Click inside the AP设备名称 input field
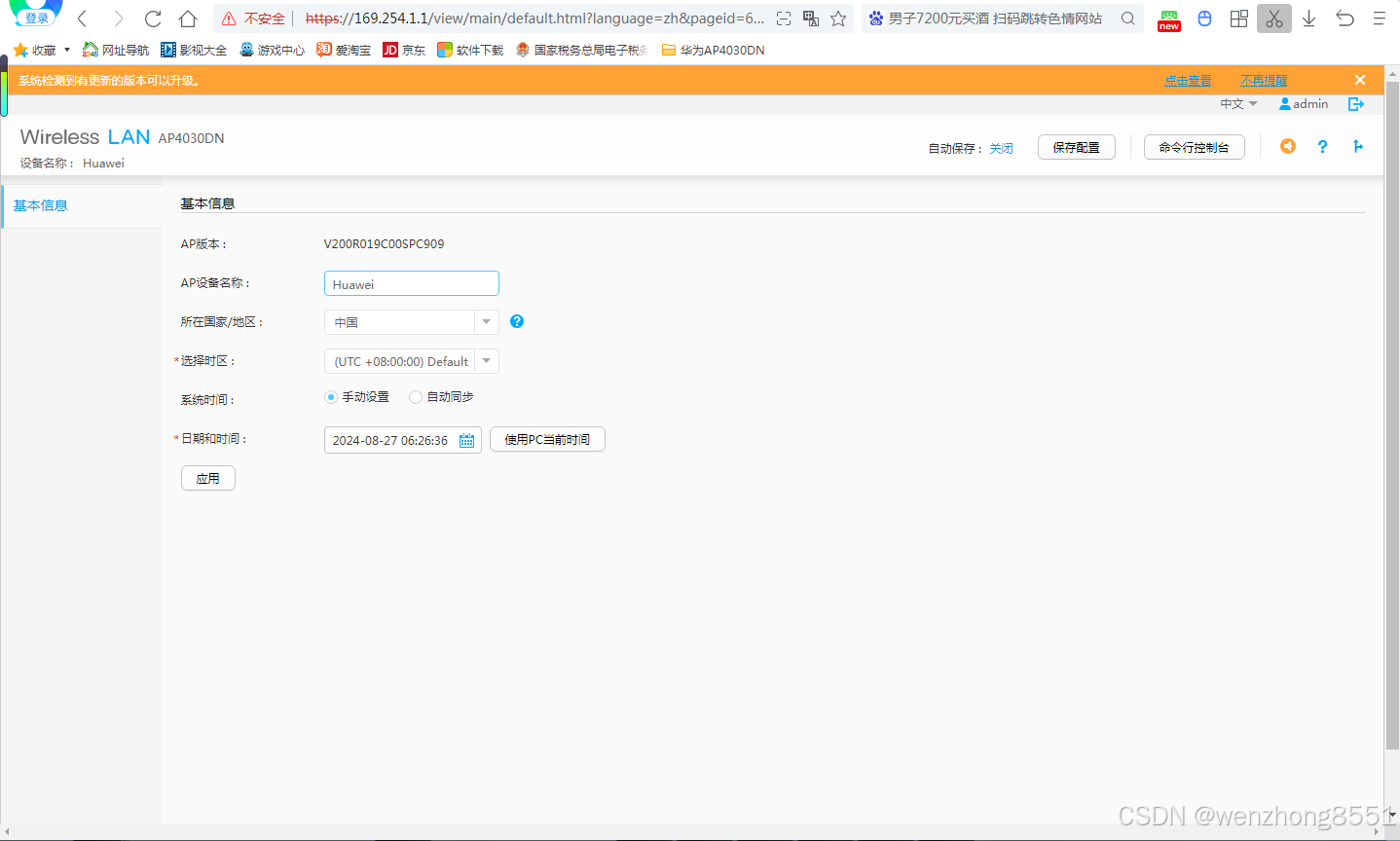 point(411,283)
